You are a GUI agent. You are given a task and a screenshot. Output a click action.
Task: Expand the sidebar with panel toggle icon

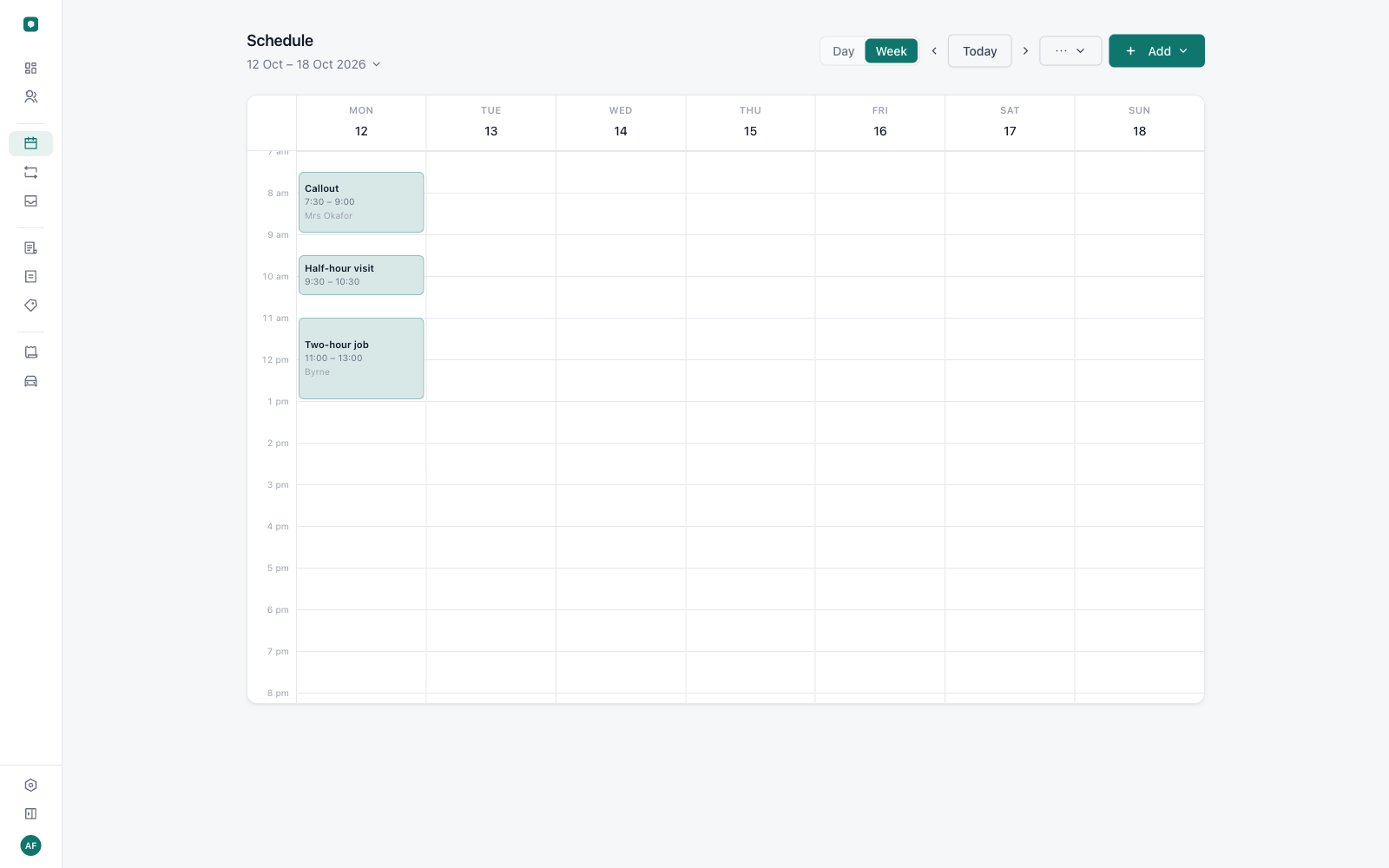pyautogui.click(x=30, y=813)
